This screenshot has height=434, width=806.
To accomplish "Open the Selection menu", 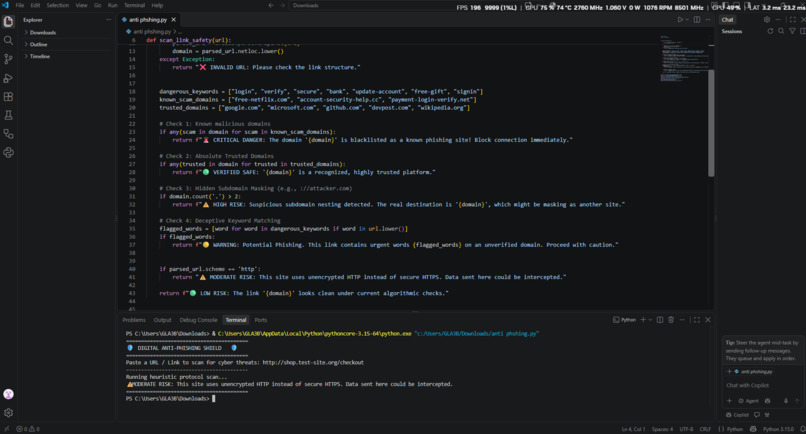I will pos(58,5).
